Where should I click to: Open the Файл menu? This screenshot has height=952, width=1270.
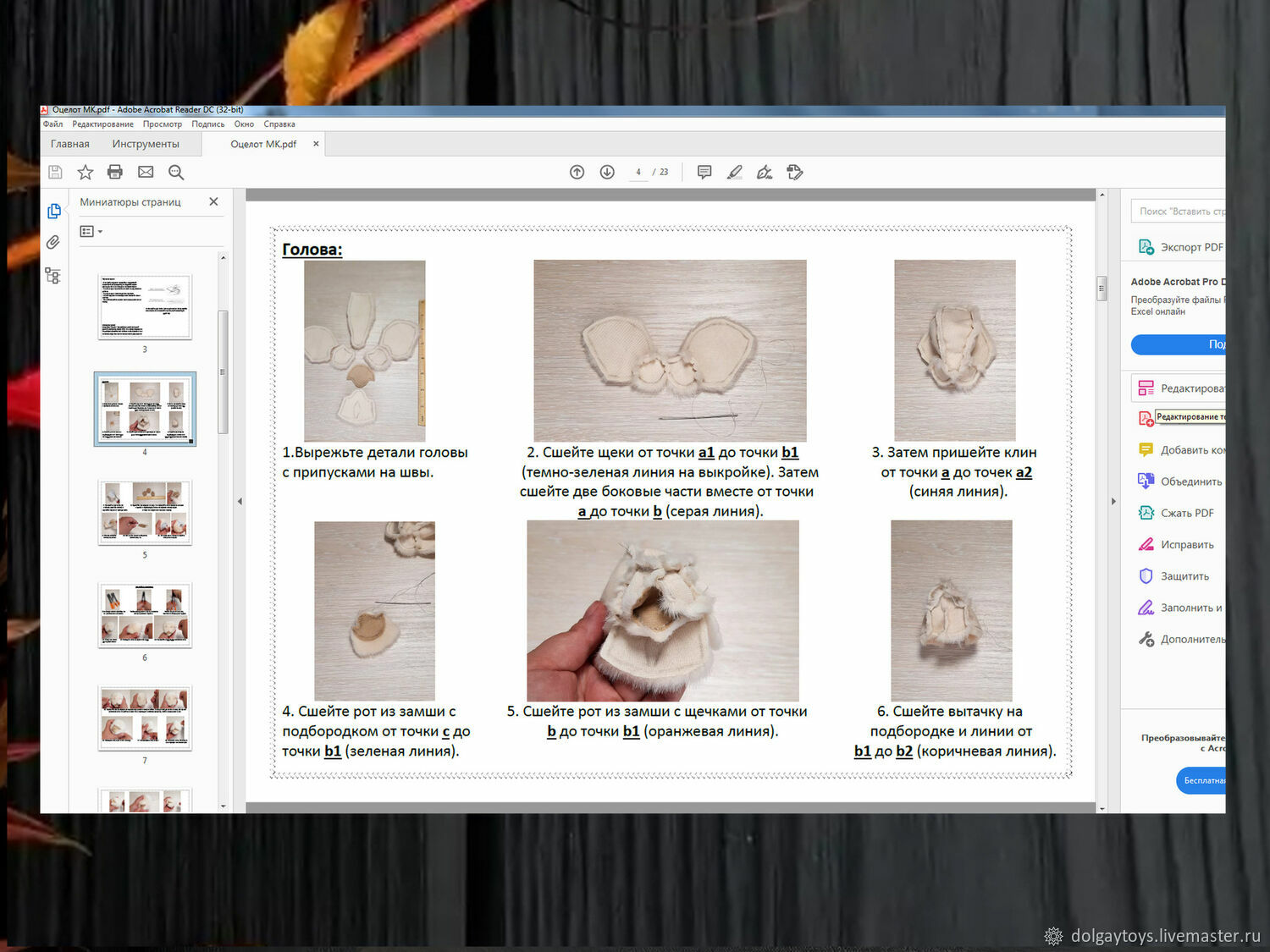(x=53, y=124)
